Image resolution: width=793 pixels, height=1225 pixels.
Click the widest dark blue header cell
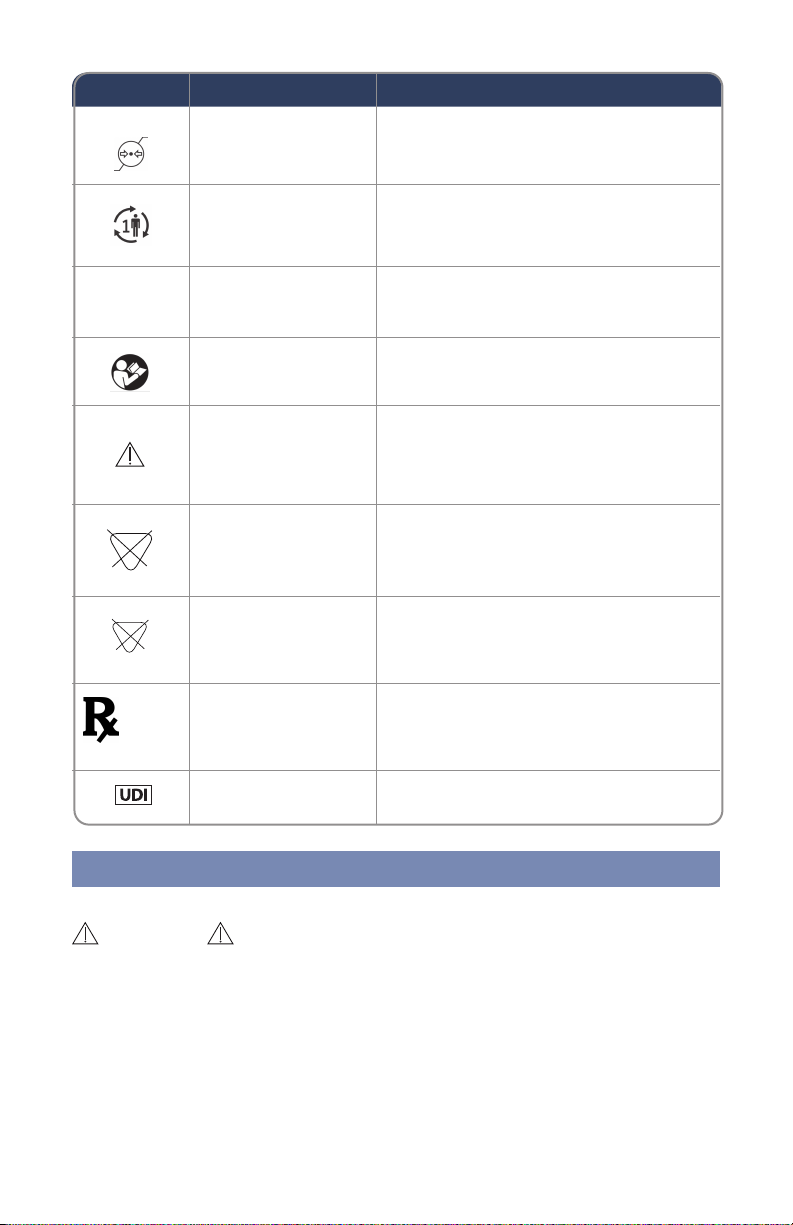(549, 89)
